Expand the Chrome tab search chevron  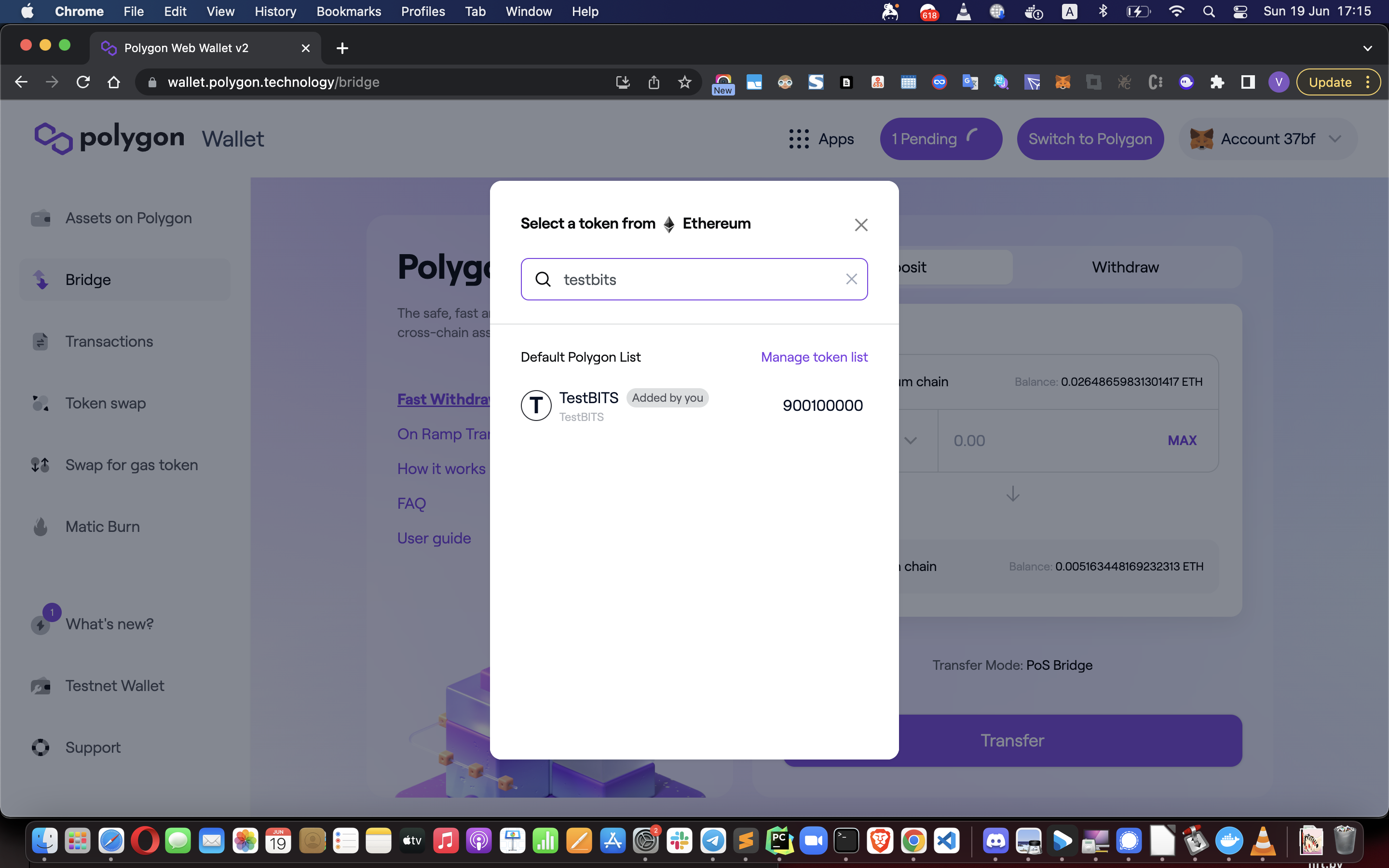pyautogui.click(x=1367, y=48)
